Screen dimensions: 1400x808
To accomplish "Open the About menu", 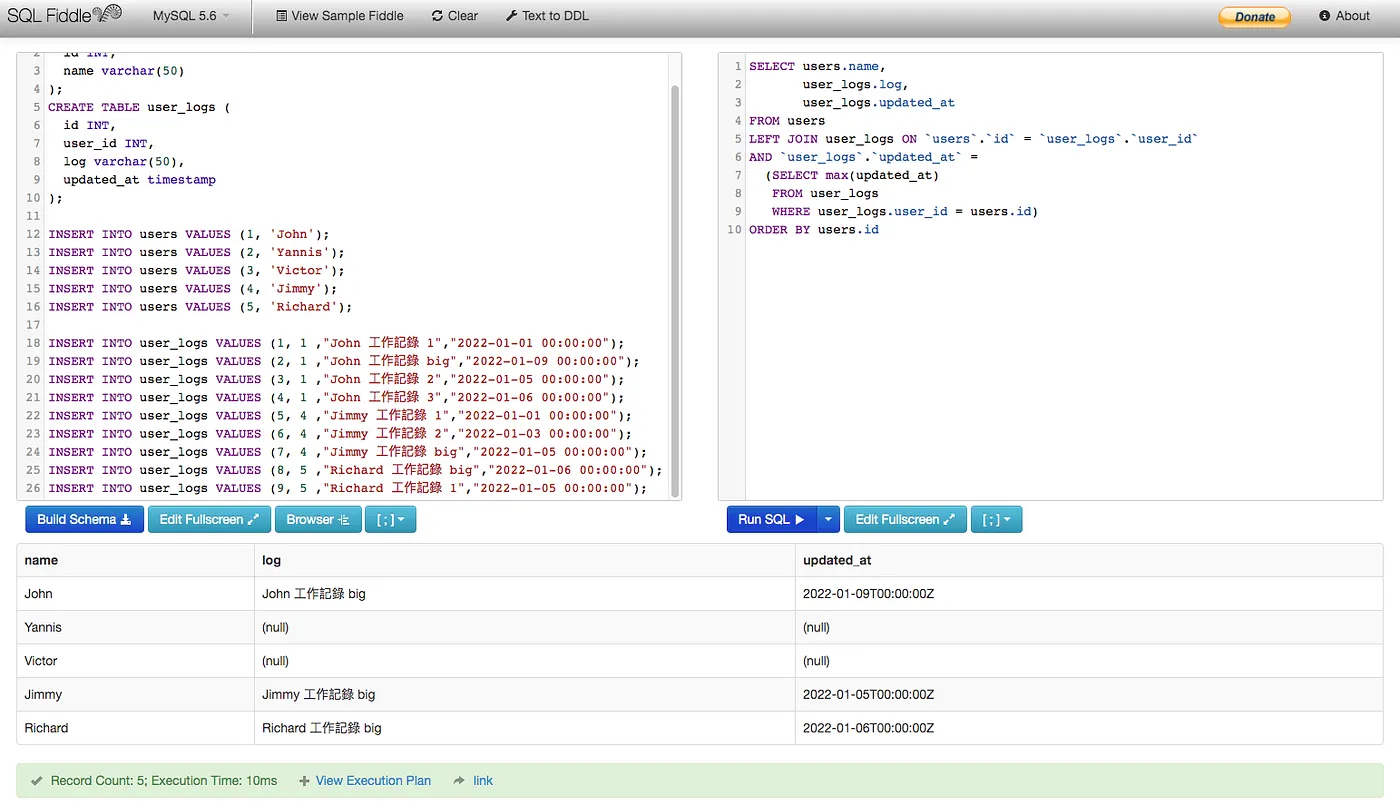I will point(1344,16).
